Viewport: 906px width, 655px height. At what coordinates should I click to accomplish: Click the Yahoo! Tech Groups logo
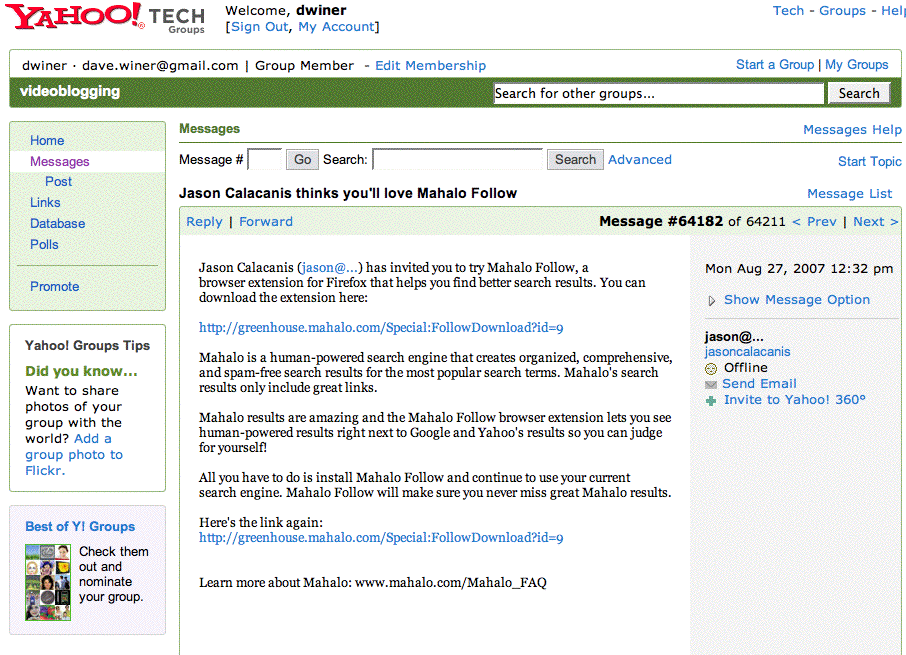105,17
